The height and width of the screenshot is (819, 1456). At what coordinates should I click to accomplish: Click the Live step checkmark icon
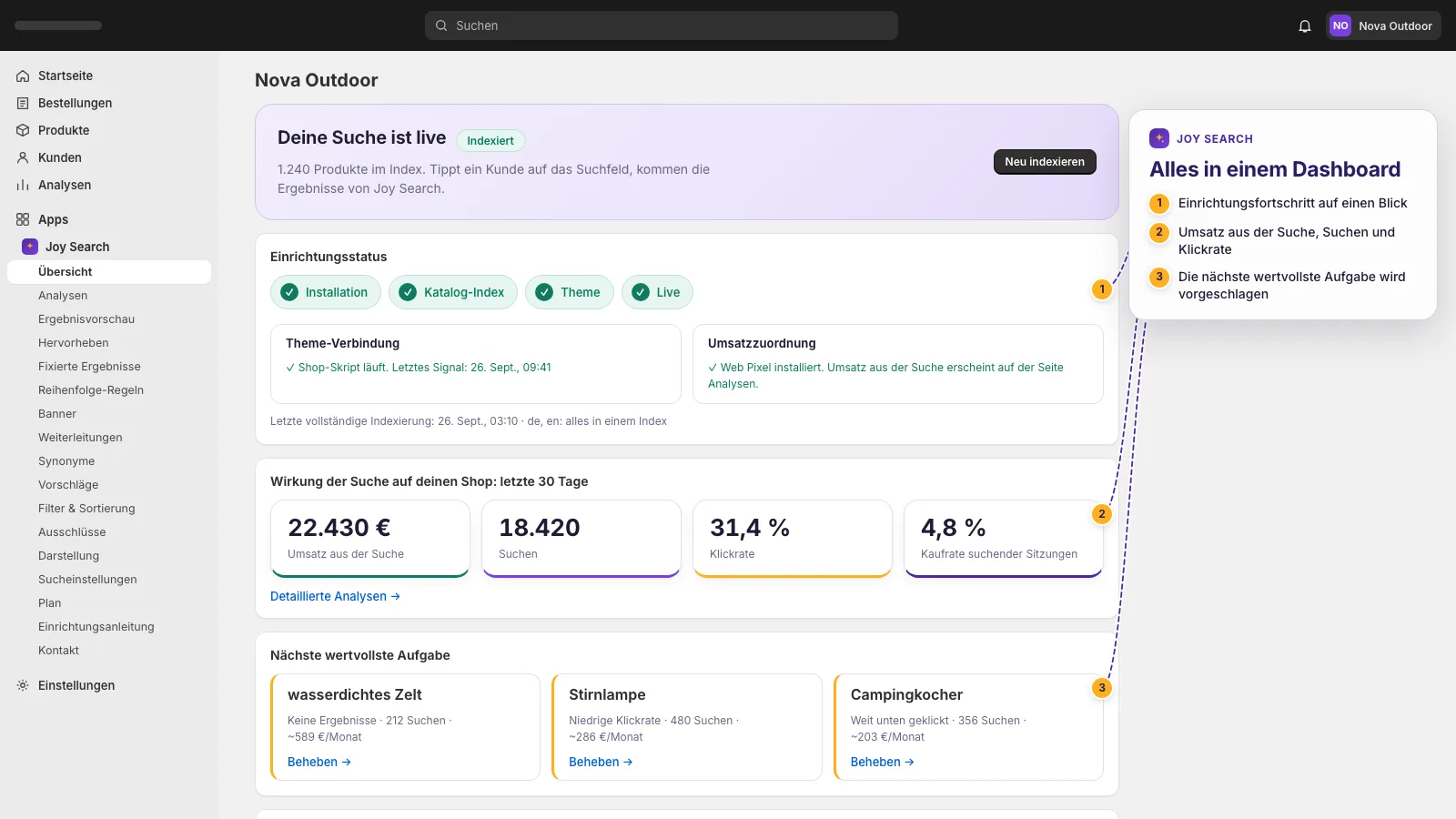(x=641, y=292)
